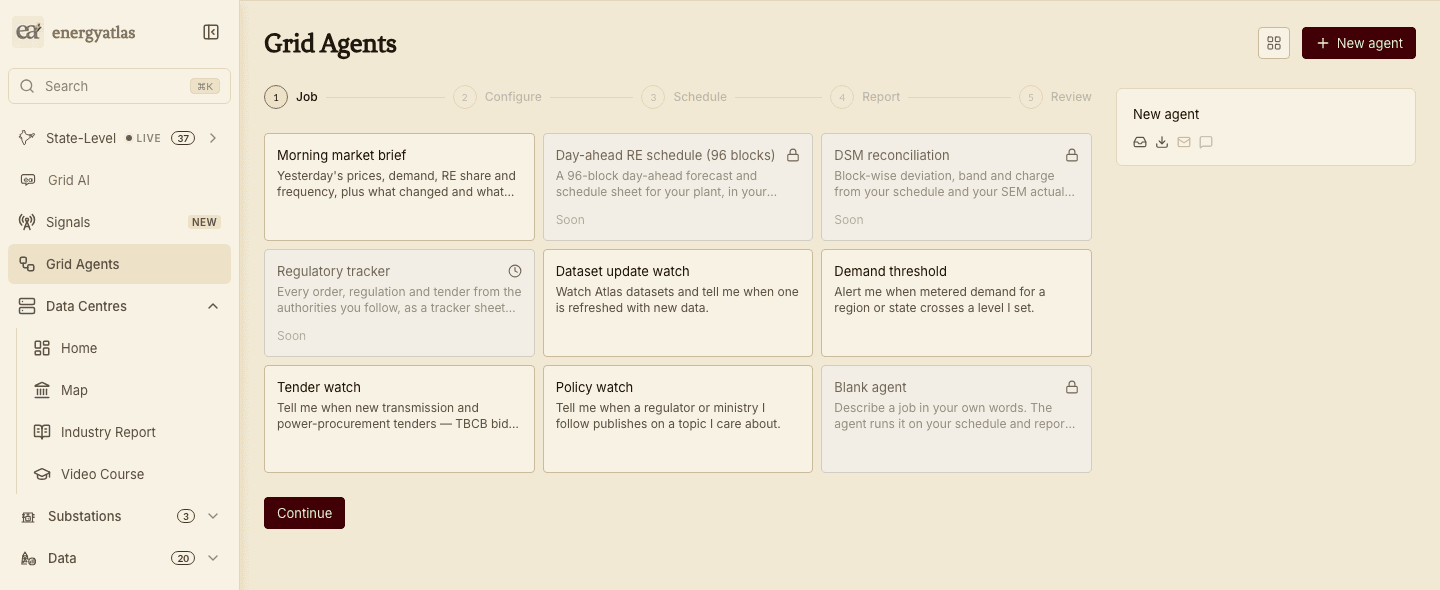Click the mail icon on New agent card
This screenshot has width=1440, height=590.
1184,142
